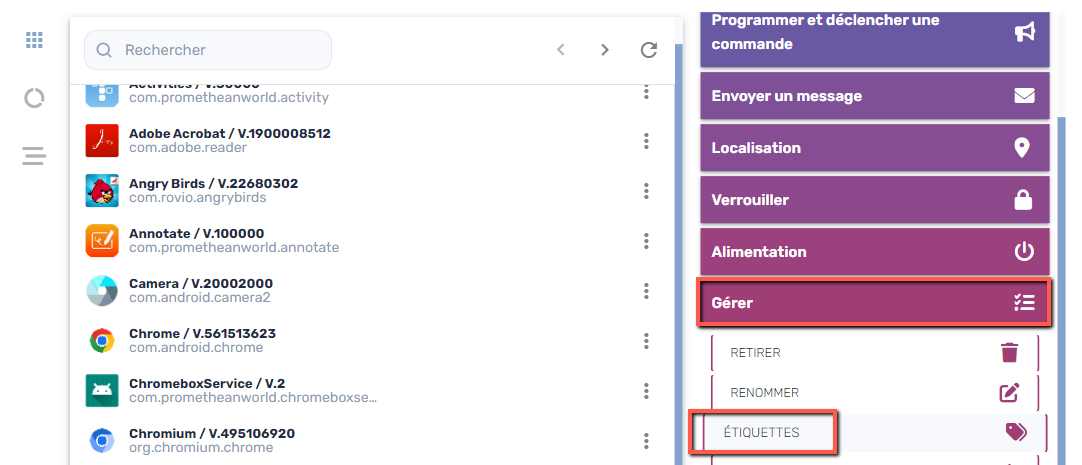Viewport: 1082px width, 465px height.
Task: Click the Verrouiller button
Action: (874, 200)
